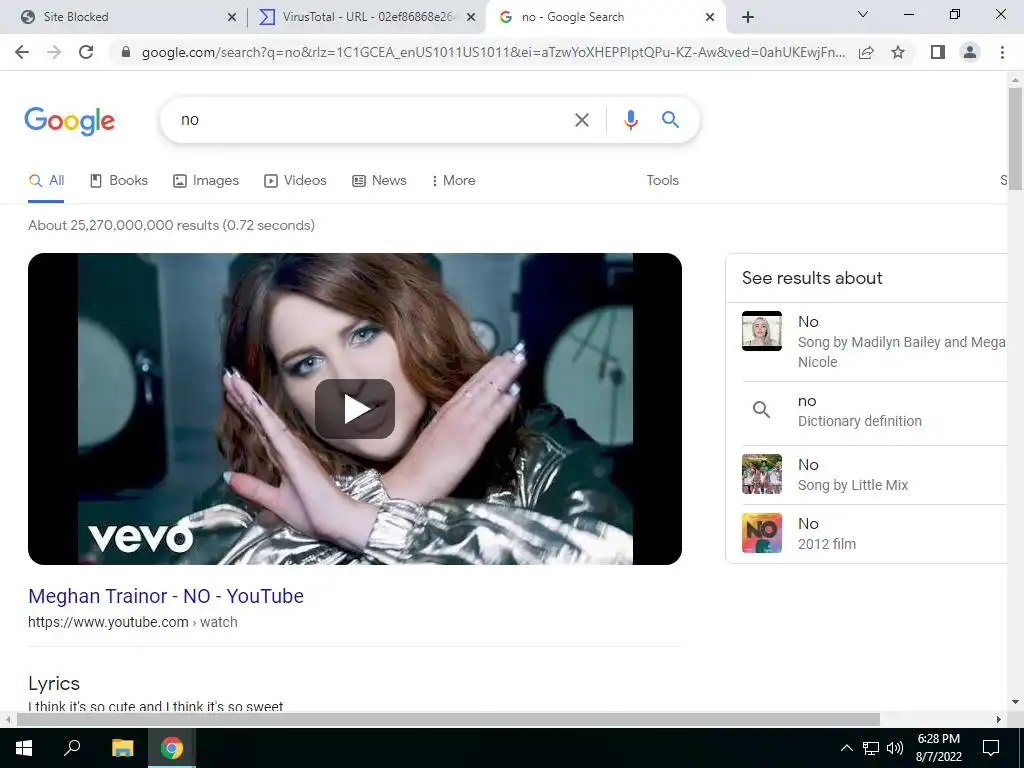Switch to the VirusTotal URL tab

tap(367, 17)
